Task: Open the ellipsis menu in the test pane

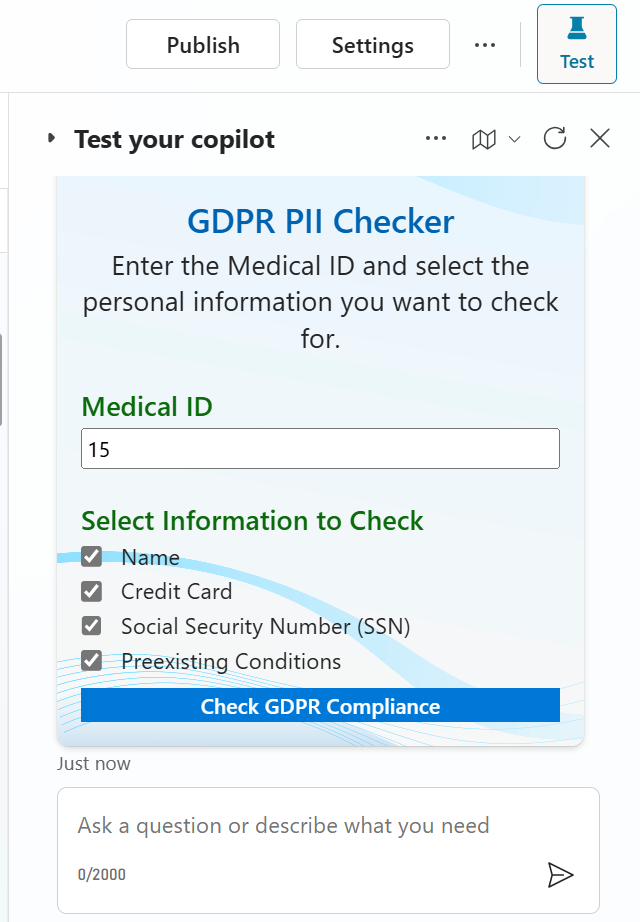Action: point(436,139)
